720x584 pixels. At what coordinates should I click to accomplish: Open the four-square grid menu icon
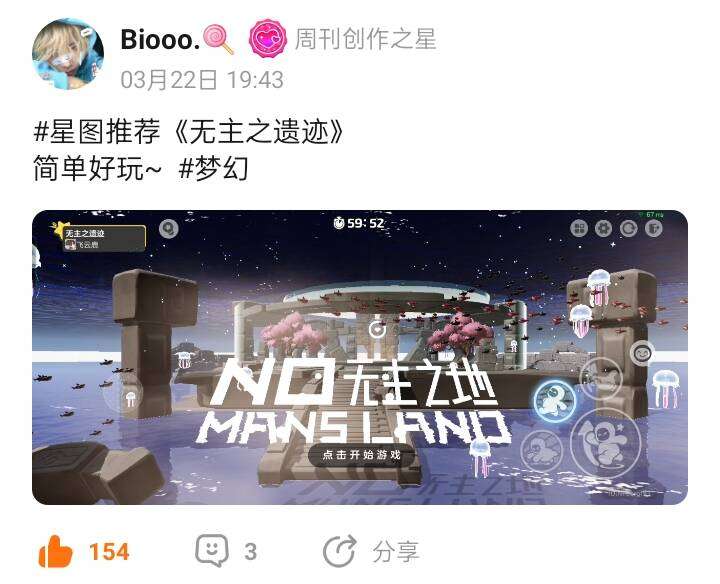[579, 228]
